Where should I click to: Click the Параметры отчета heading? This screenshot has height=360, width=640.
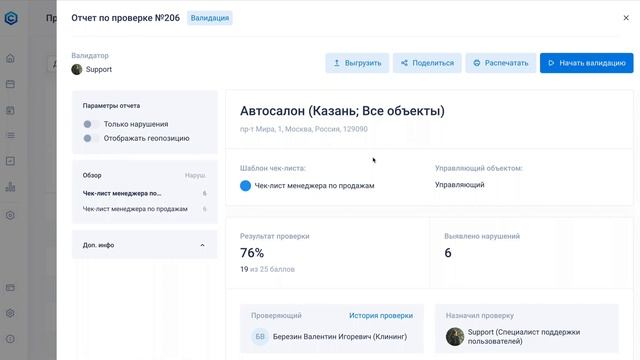coord(111,106)
